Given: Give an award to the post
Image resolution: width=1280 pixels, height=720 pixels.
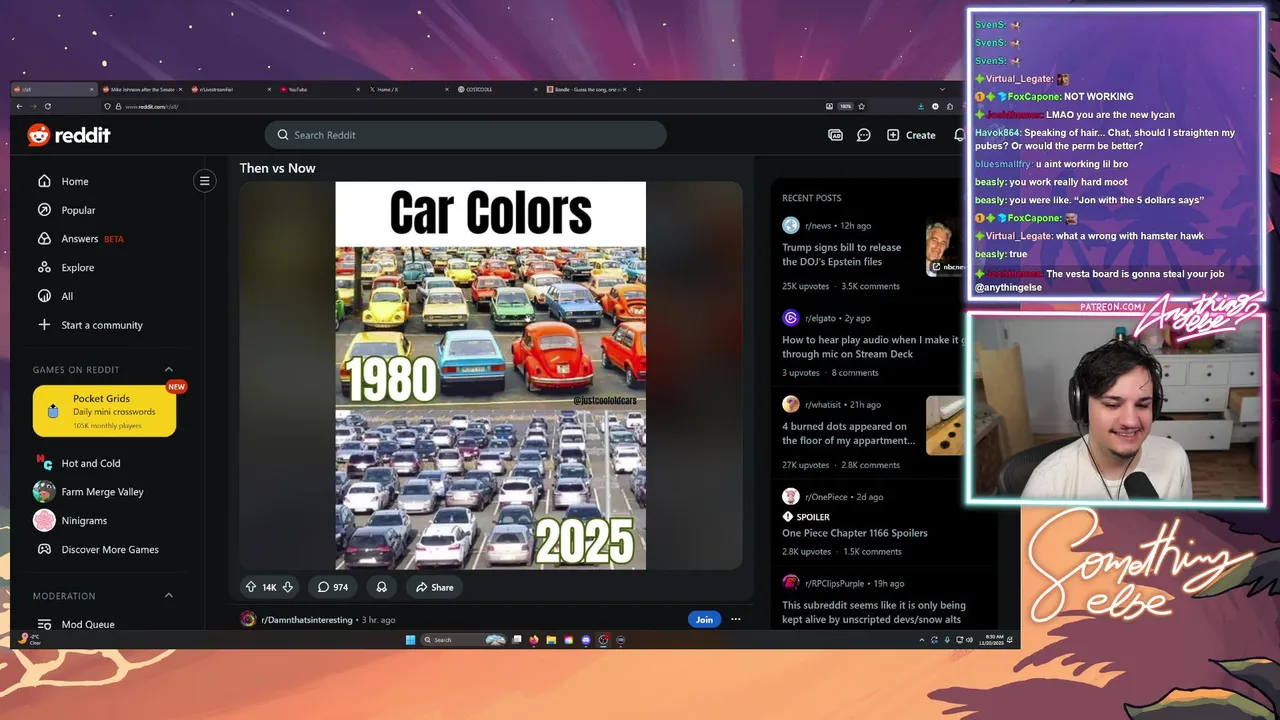Looking at the screenshot, I should 381,587.
